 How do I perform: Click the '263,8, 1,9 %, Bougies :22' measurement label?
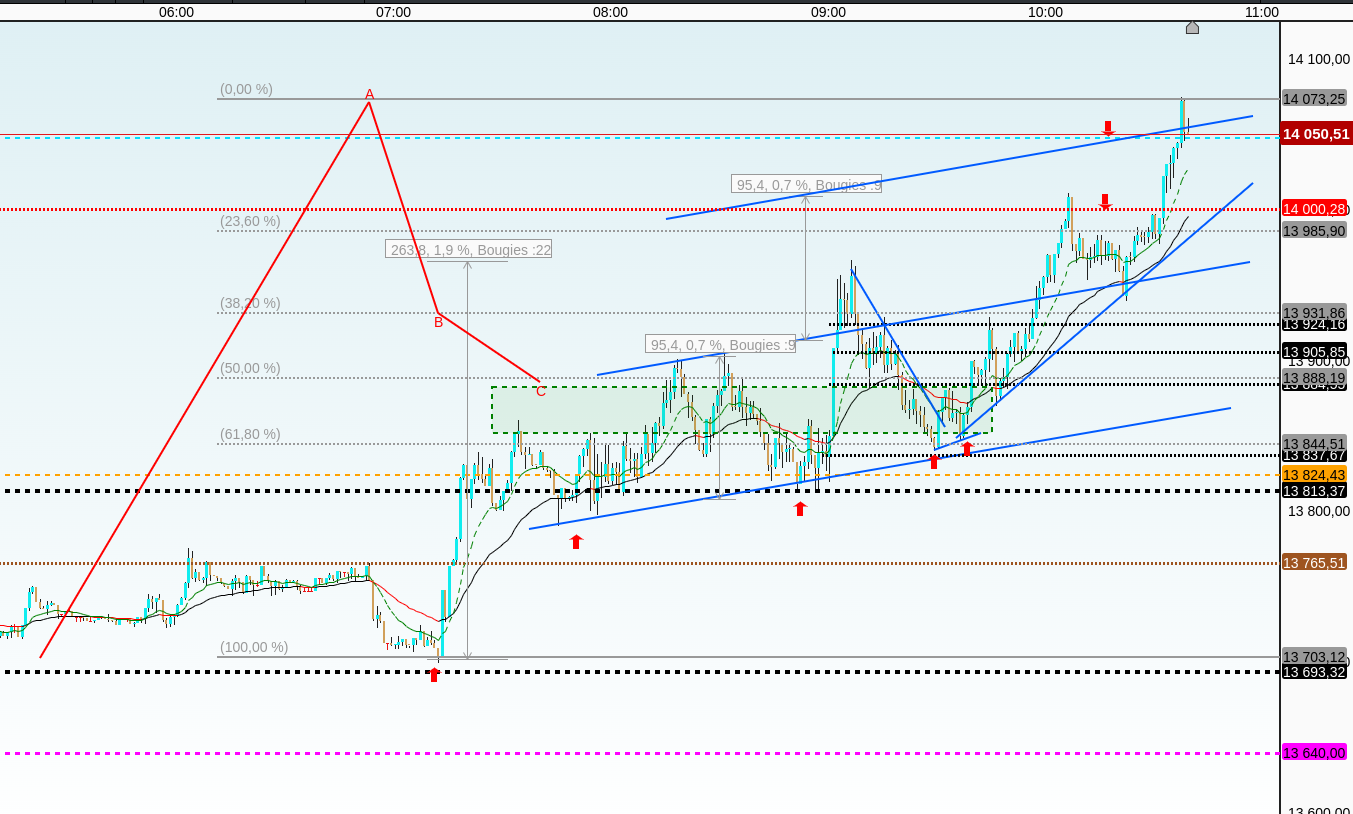click(x=468, y=249)
